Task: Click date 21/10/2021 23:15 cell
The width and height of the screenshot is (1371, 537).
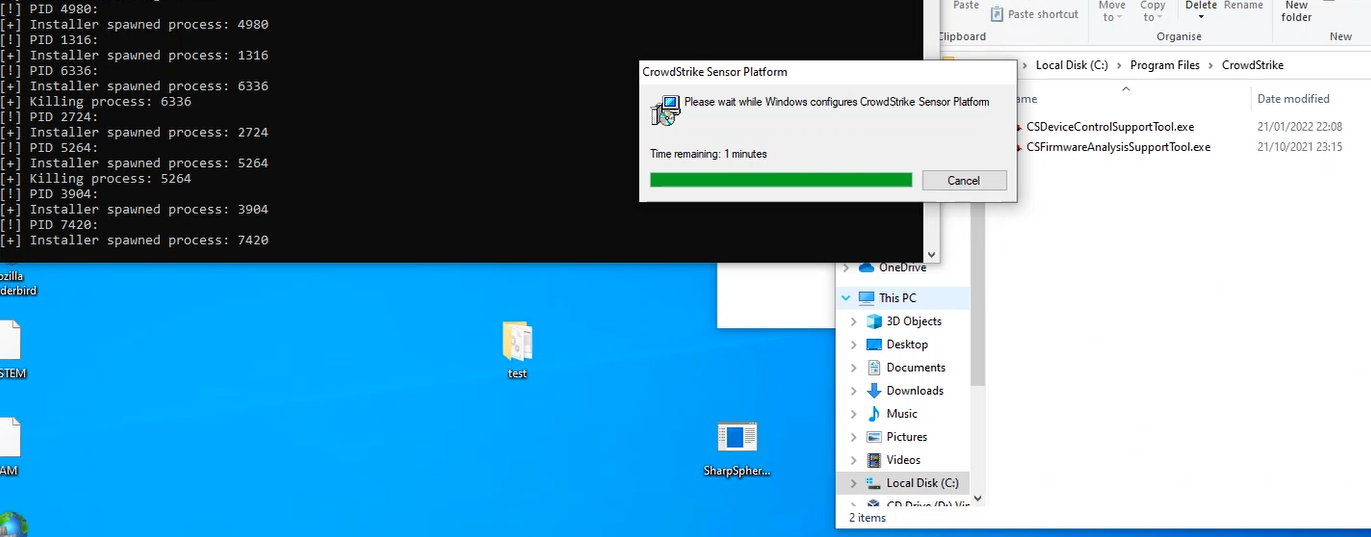Action: pyautogui.click(x=1299, y=147)
